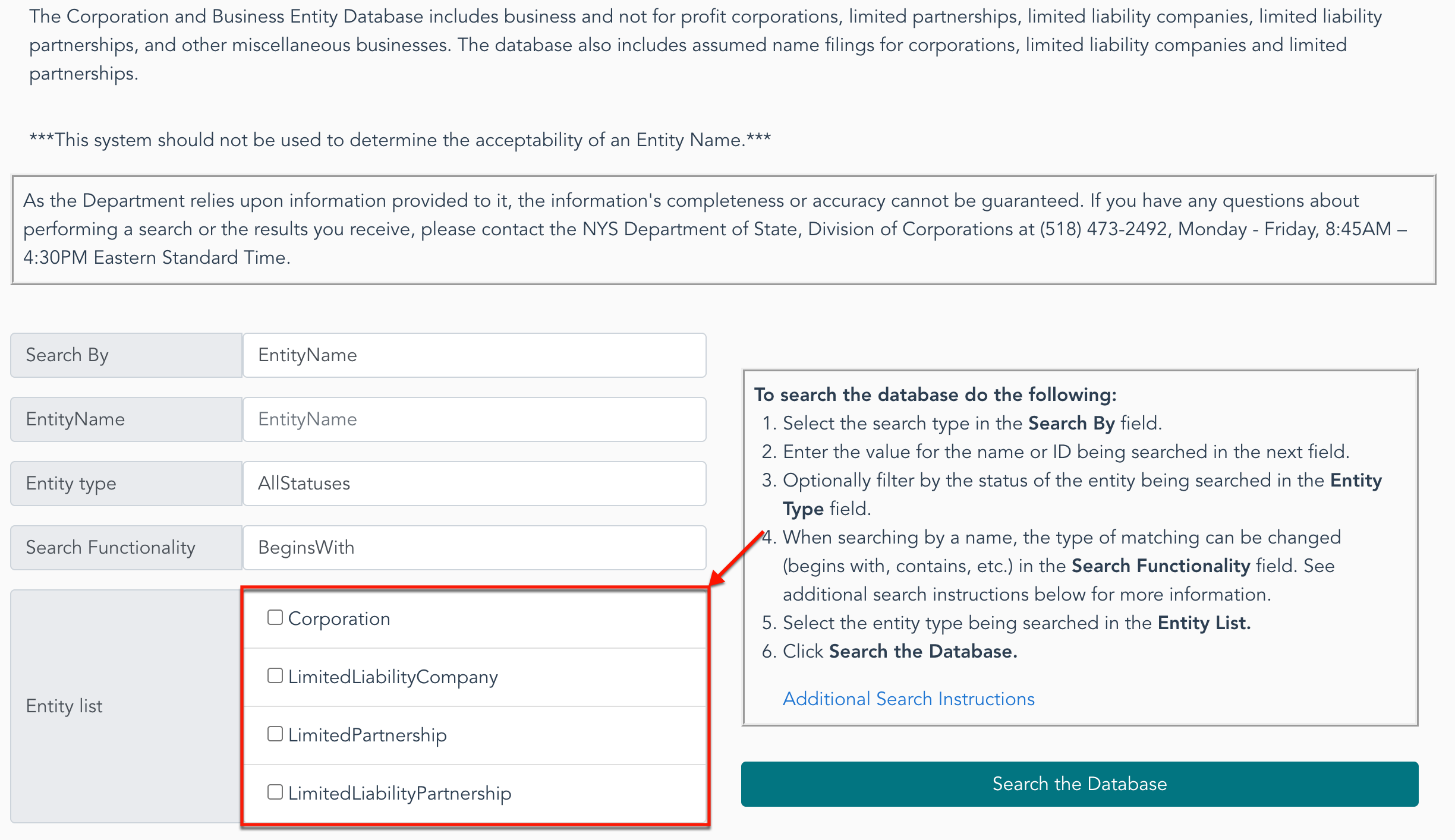Click the Search Functionality field label
This screenshot has width=1455, height=840.
point(127,548)
